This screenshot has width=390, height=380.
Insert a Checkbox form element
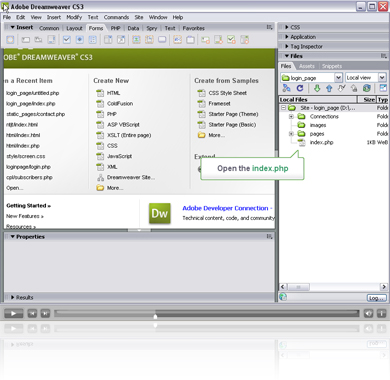coord(67,40)
